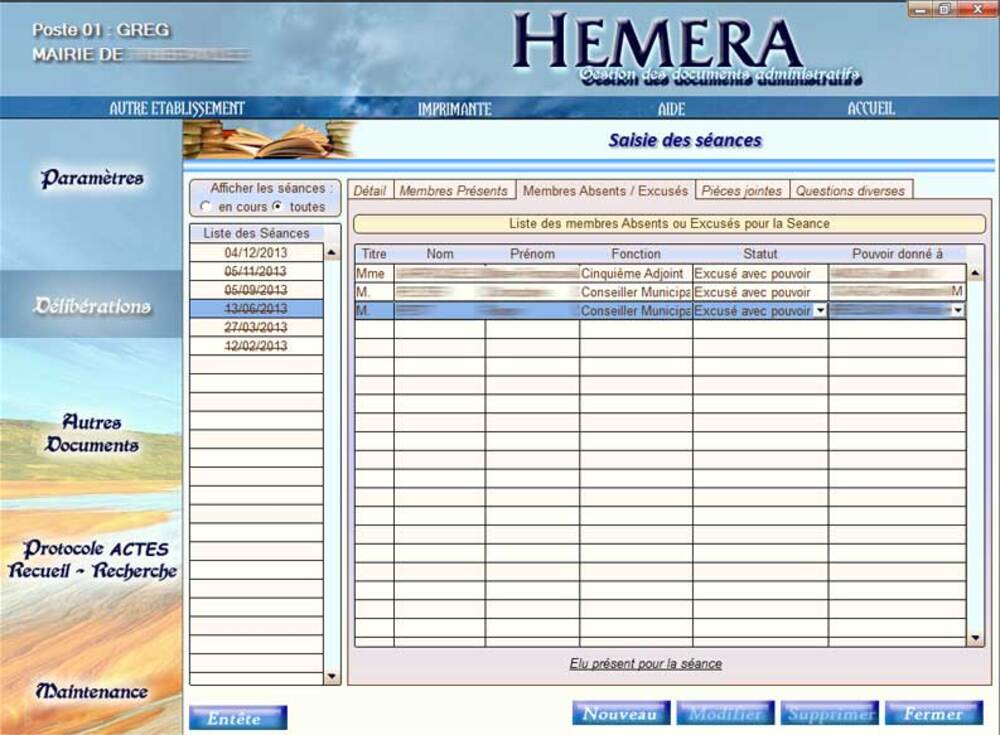Viewport: 1000px width, 735px height.
Task: Open the Membres Présents tab
Action: pos(453,190)
